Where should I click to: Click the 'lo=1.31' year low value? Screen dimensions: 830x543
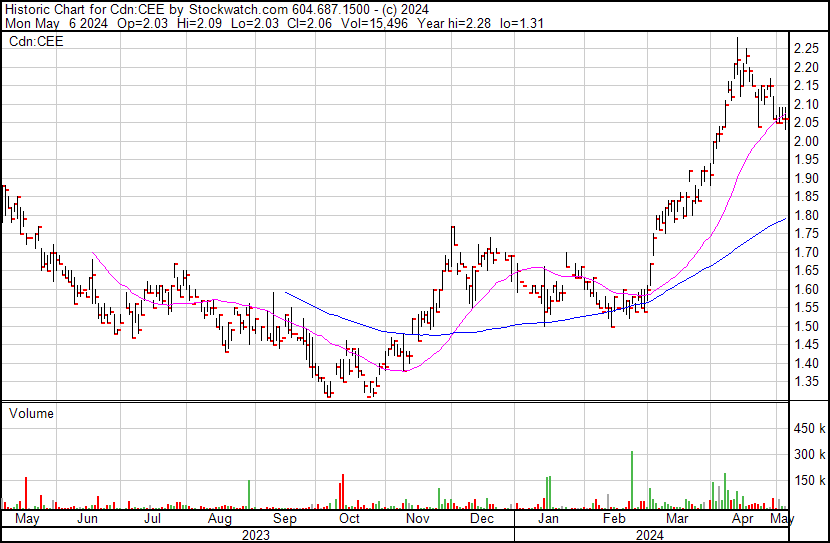click(522, 23)
